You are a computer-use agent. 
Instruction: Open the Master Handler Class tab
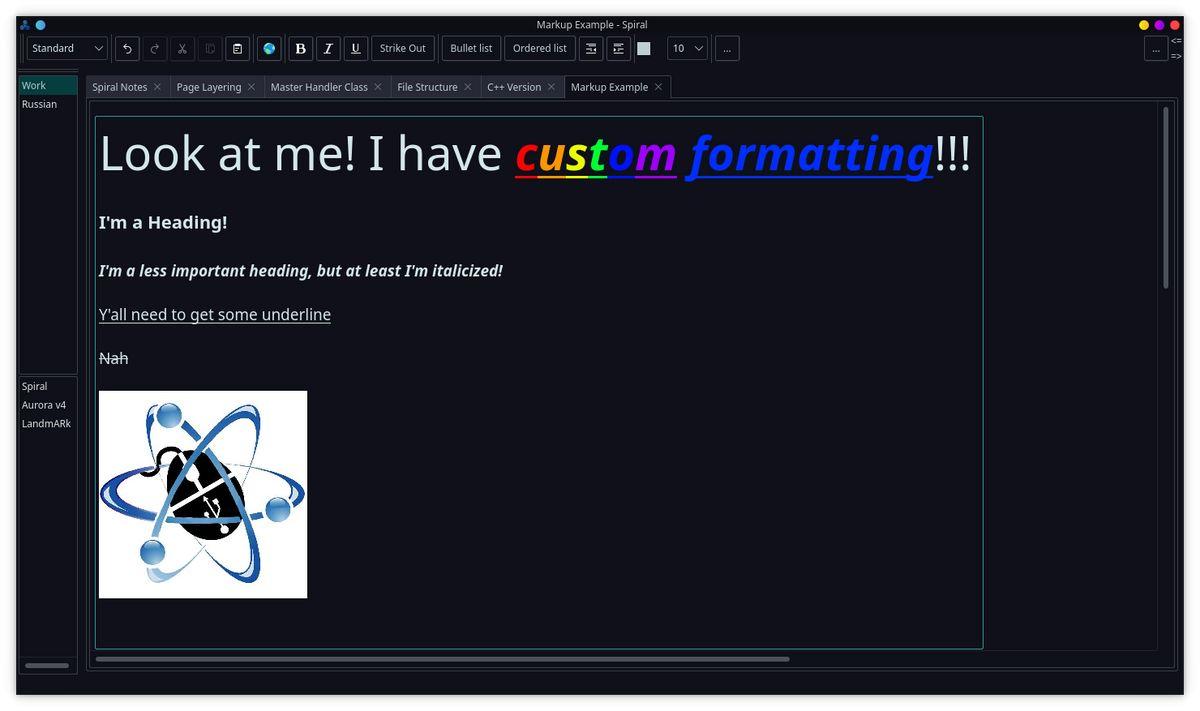click(318, 87)
